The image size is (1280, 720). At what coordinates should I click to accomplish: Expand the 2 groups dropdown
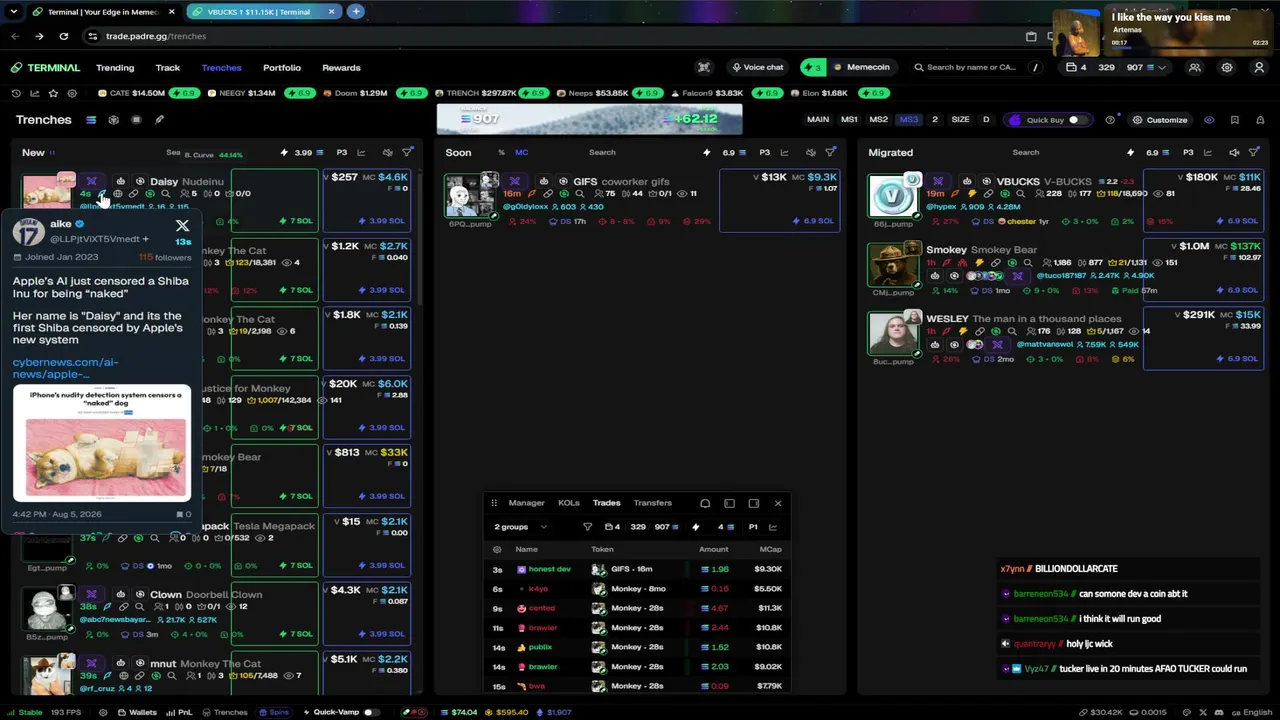pos(521,527)
